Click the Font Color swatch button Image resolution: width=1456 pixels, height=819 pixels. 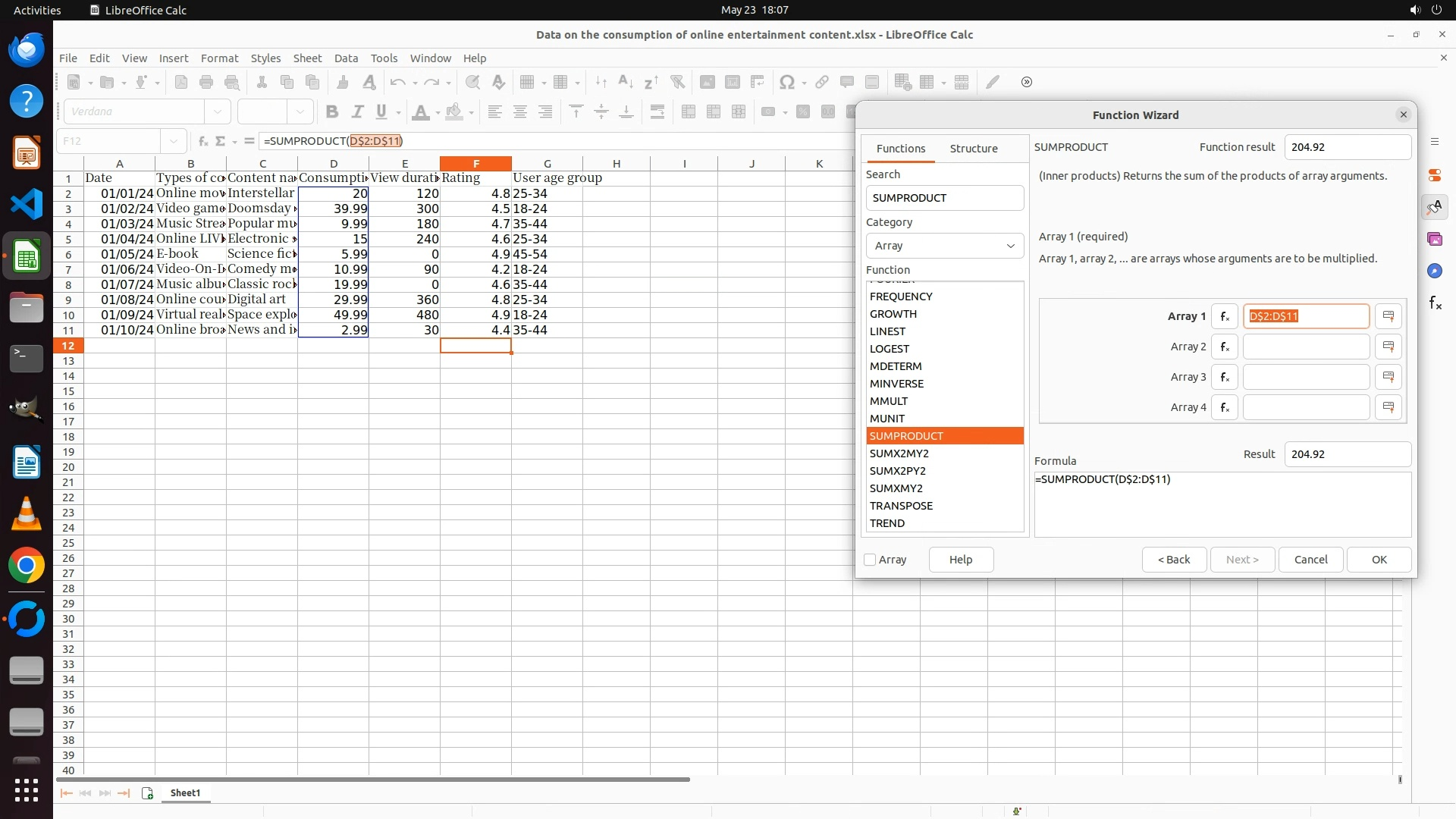(x=420, y=112)
